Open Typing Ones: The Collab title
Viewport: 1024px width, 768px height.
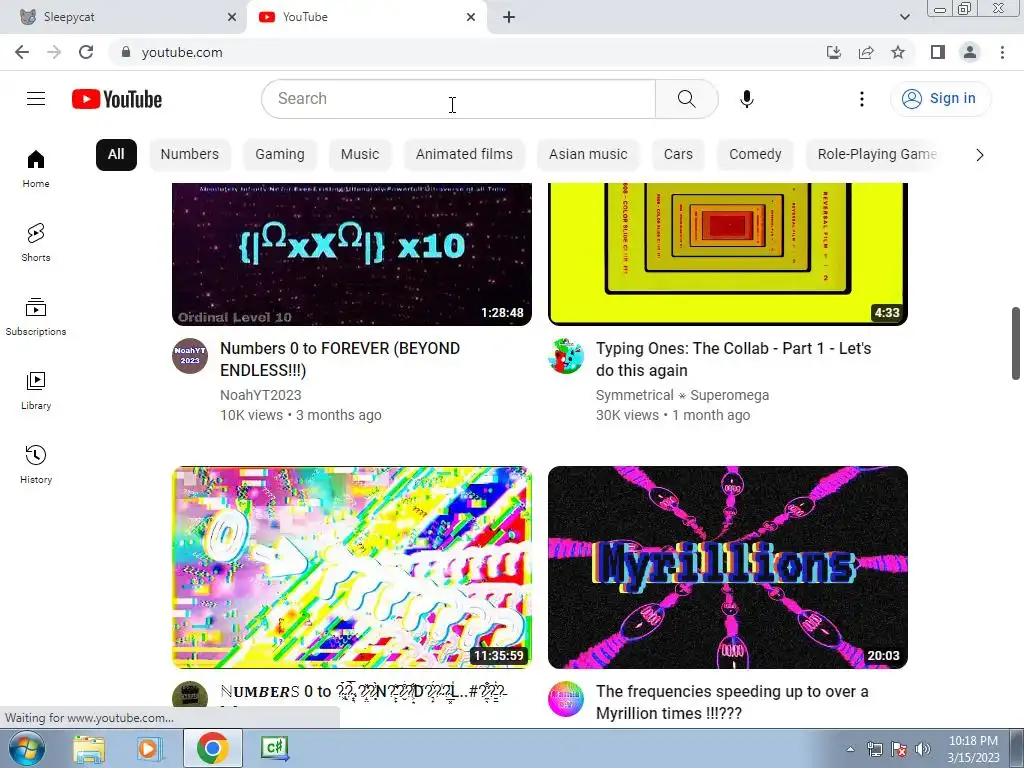point(733,359)
